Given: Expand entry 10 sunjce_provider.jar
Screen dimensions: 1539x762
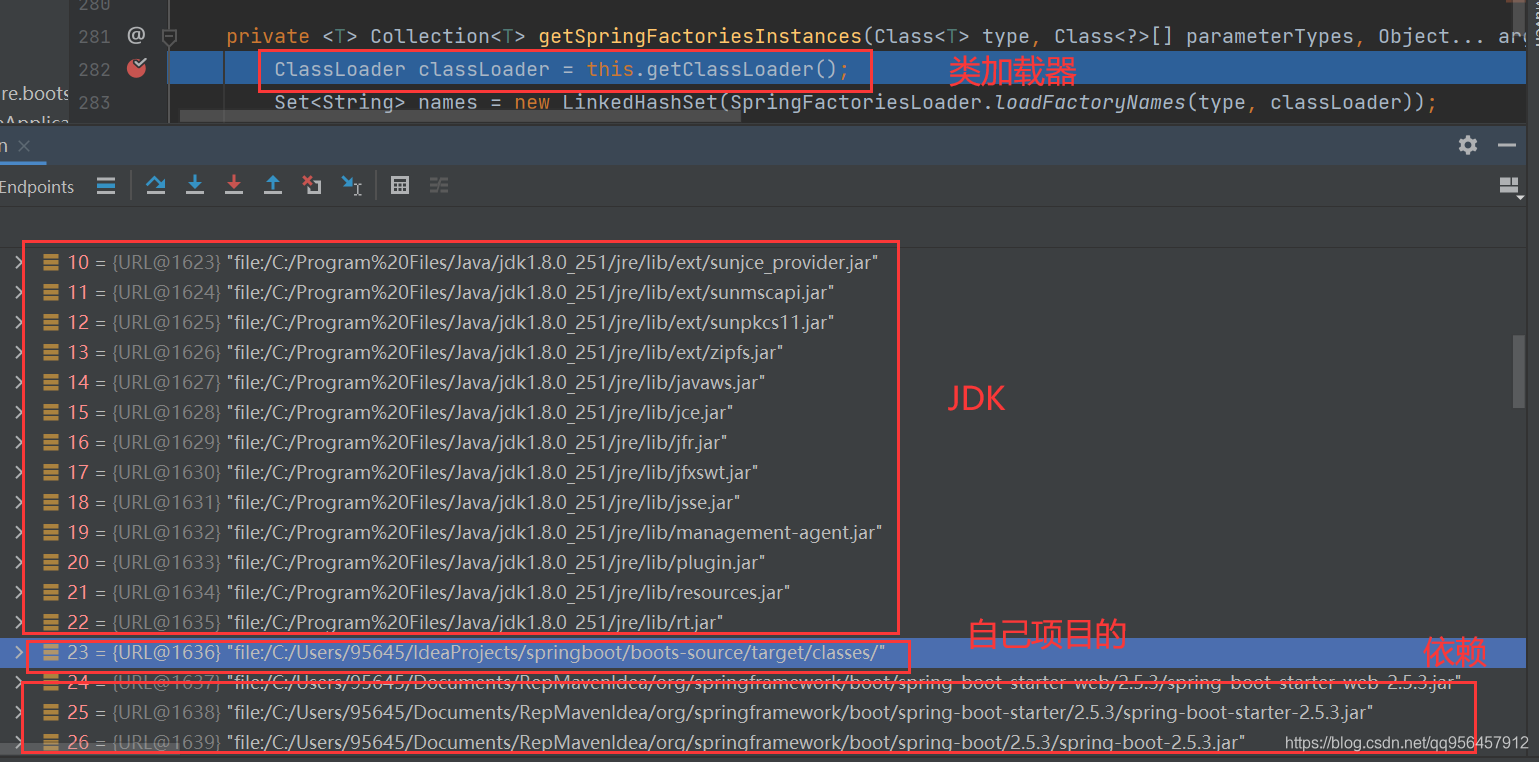Looking at the screenshot, I should [x=17, y=262].
